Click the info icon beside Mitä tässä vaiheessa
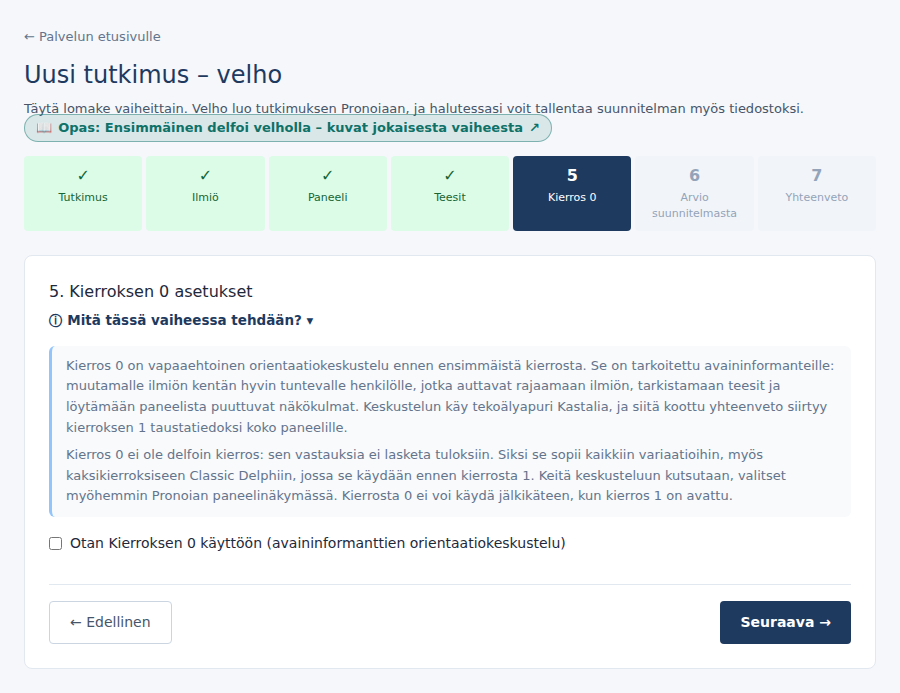This screenshot has height=693, width=900. click(56, 320)
